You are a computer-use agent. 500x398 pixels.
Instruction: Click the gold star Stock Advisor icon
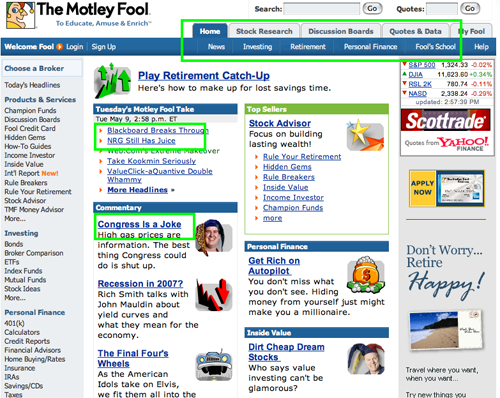[365, 135]
